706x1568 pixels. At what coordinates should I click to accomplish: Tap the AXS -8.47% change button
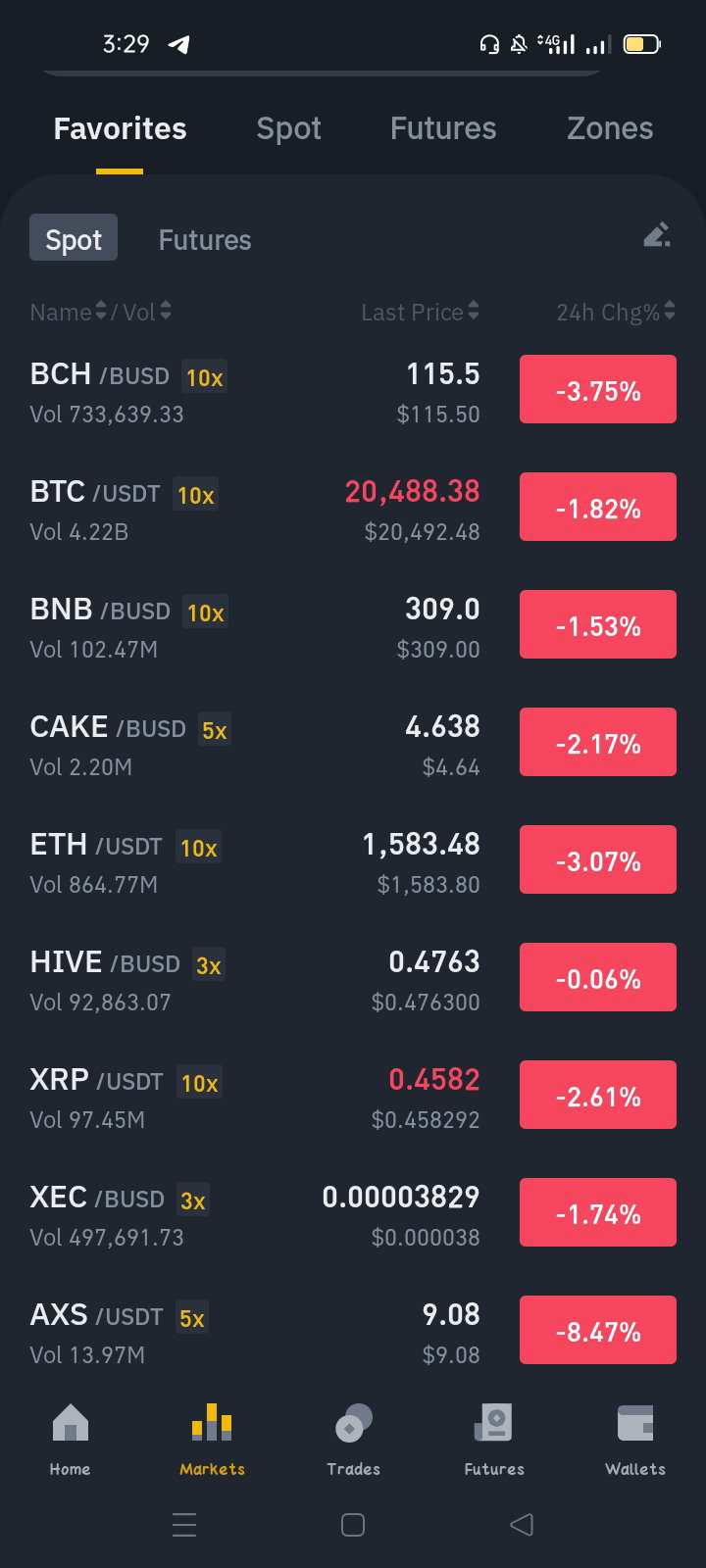tap(598, 1330)
